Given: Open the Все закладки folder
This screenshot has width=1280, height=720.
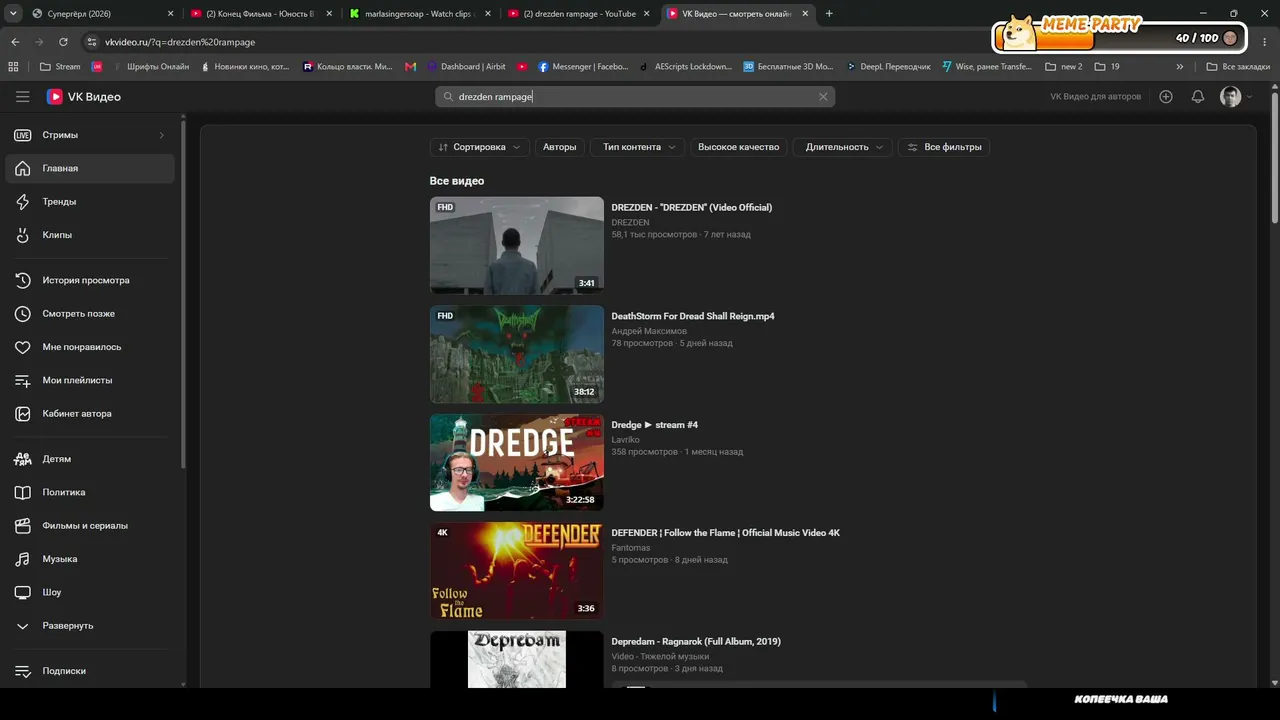Looking at the screenshot, I should point(1238,67).
